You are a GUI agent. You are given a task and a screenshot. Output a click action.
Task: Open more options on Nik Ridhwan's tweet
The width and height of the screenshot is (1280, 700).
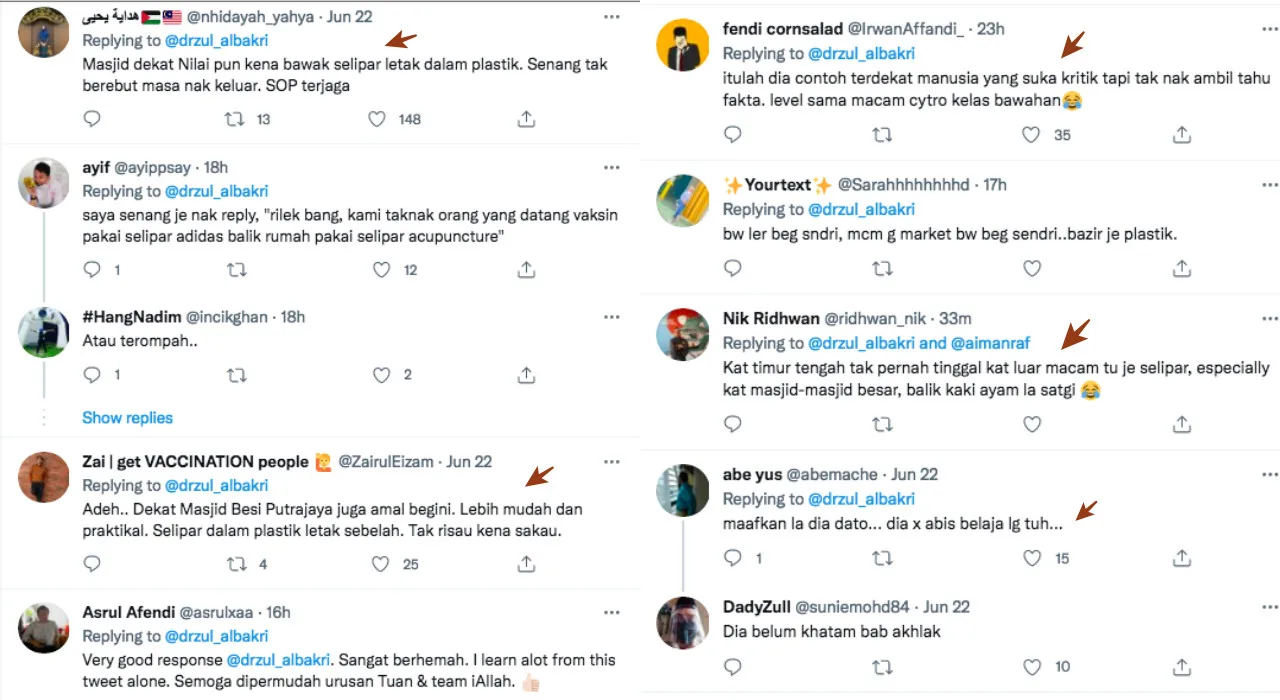(x=1270, y=319)
